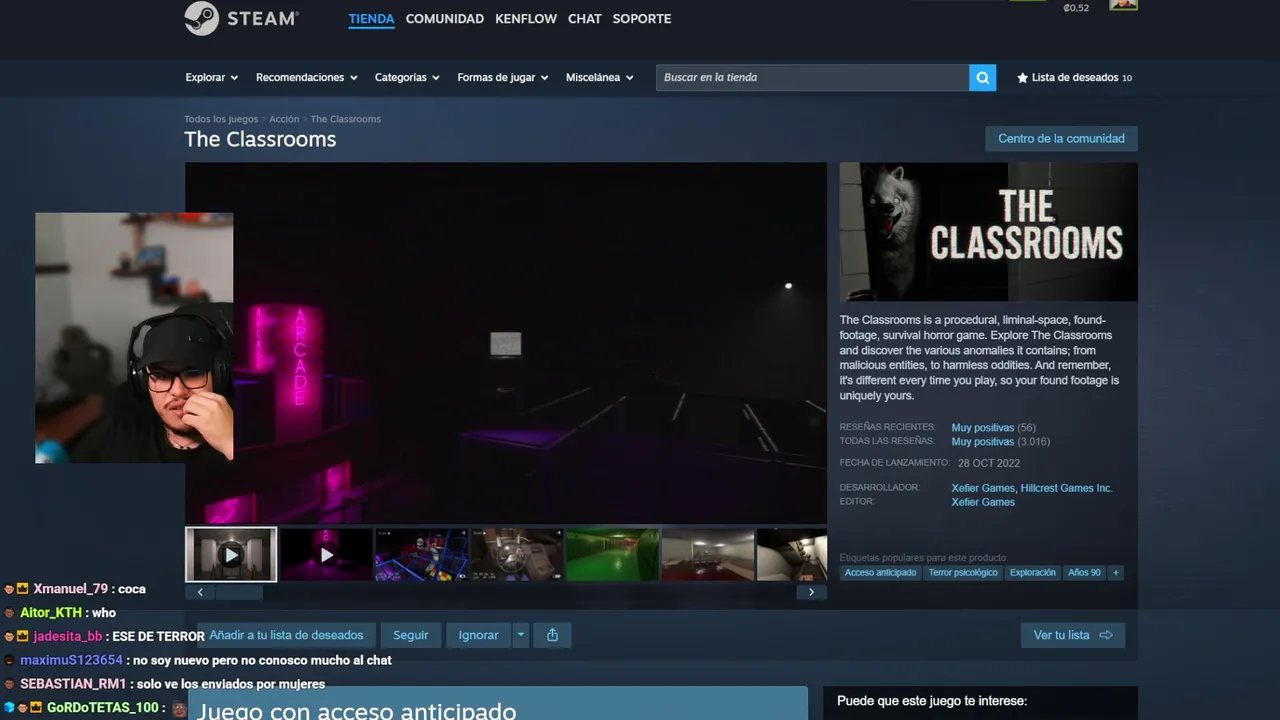Select the 'Acceso anticipado' tag
1280x720 pixels.
pyautogui.click(x=880, y=573)
